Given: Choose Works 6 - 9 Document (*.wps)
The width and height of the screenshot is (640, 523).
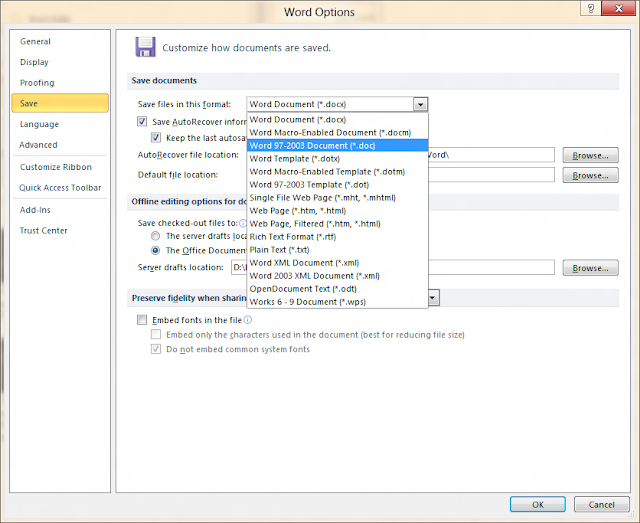Looking at the screenshot, I should pos(338,302).
